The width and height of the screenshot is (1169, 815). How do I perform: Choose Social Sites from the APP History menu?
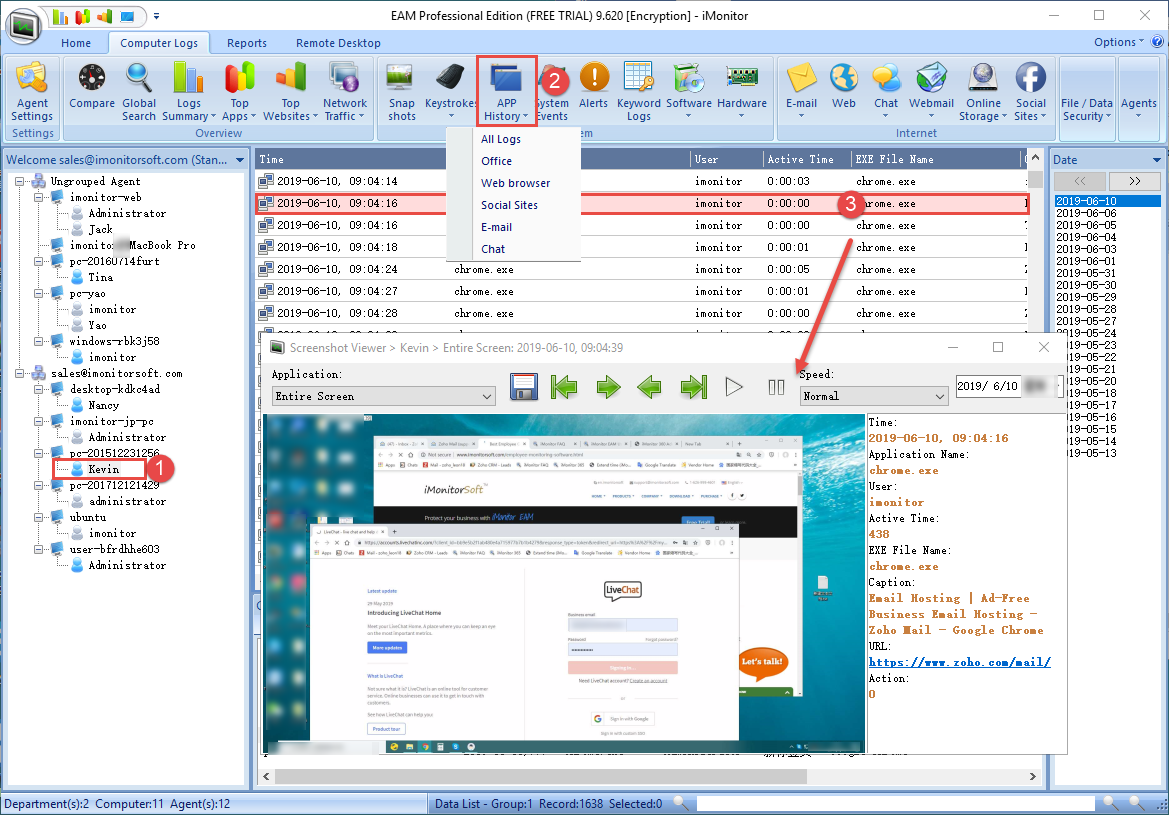[x=509, y=205]
